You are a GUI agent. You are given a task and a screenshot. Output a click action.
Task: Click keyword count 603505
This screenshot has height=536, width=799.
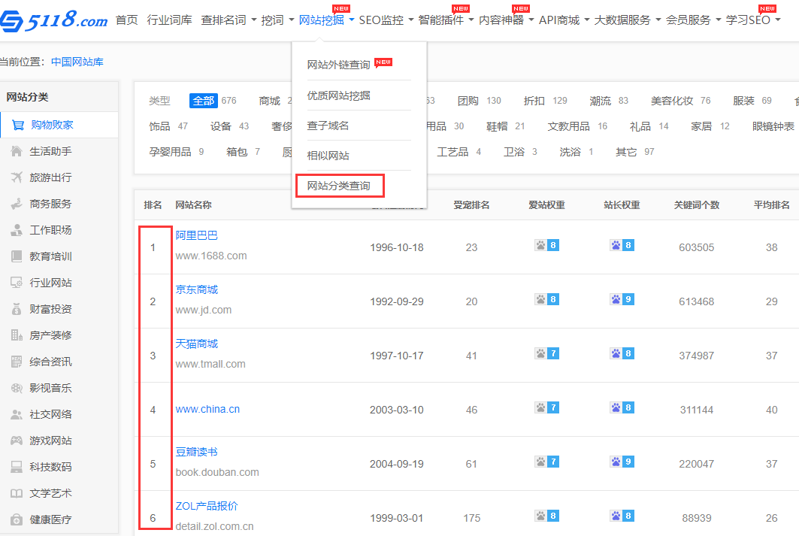[696, 247]
